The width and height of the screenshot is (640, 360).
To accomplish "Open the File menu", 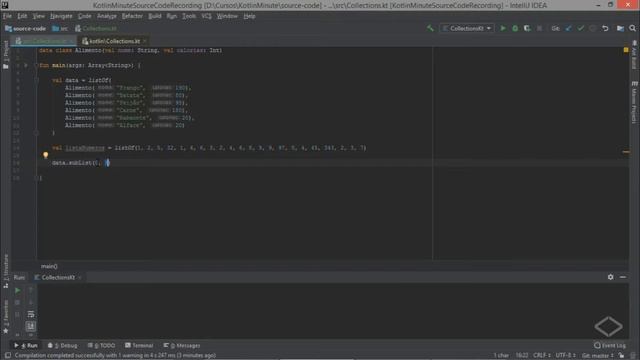I will point(7,16).
